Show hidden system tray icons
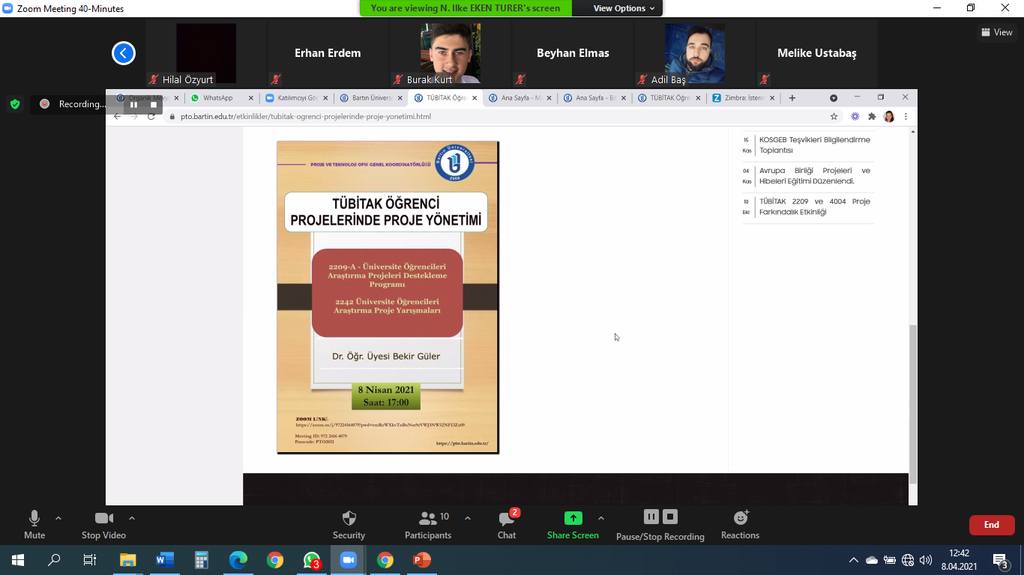 pos(853,560)
